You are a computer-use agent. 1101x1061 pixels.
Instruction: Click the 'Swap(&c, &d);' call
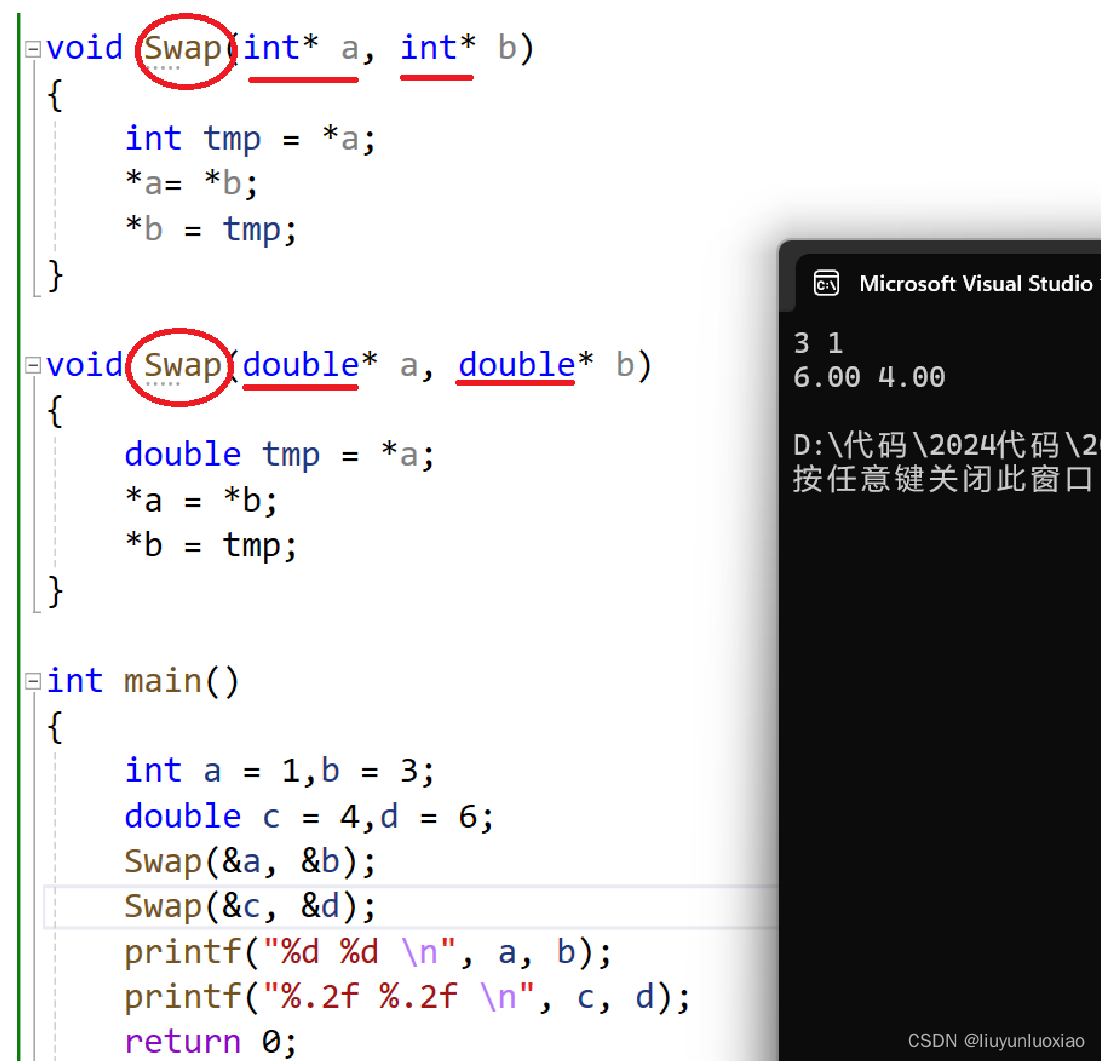tap(250, 907)
